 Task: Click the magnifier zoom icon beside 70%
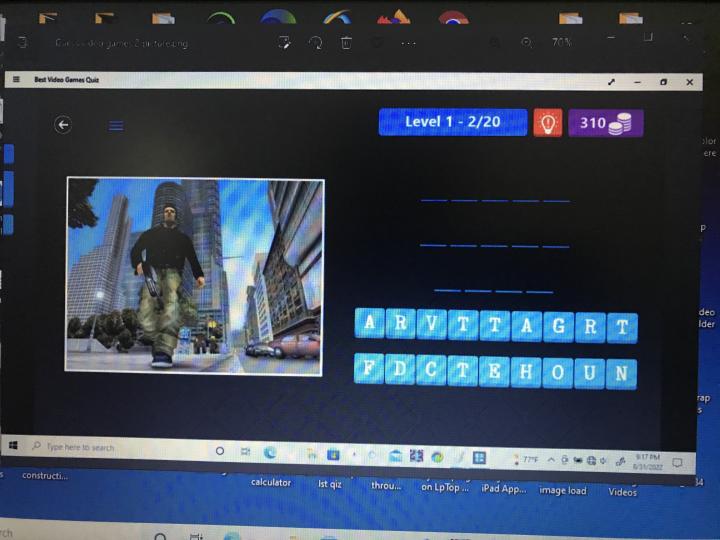pos(527,43)
